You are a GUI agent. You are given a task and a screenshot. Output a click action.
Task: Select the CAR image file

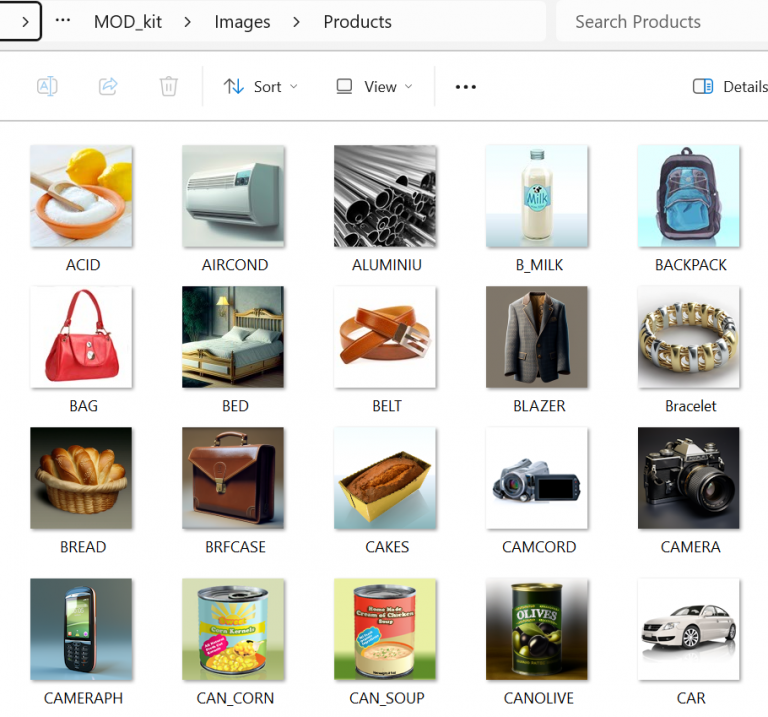pyautogui.click(x=690, y=630)
